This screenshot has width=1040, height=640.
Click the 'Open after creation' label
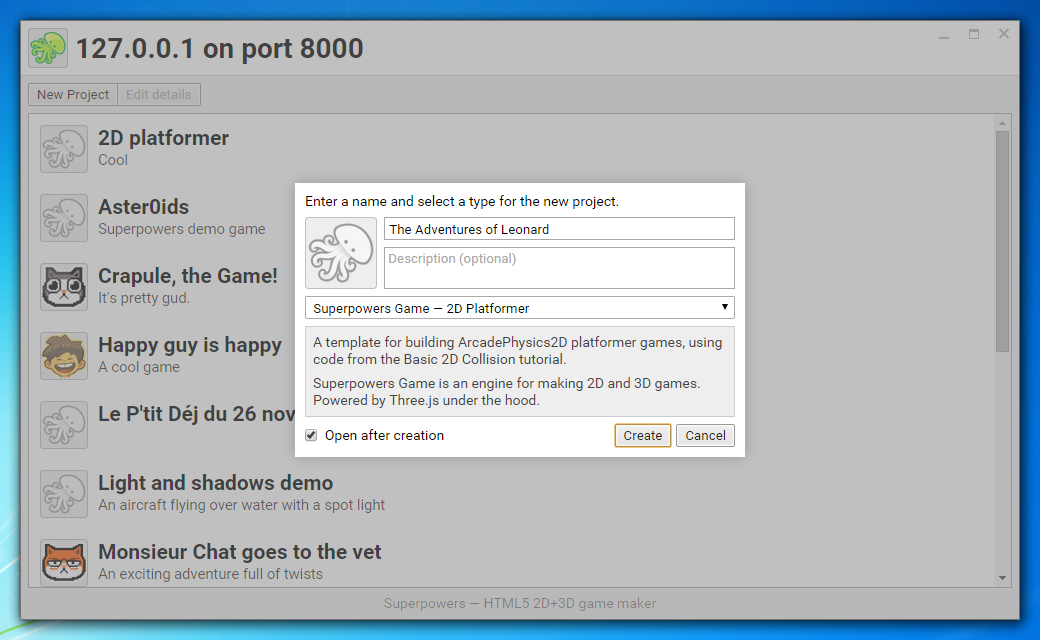coord(384,435)
